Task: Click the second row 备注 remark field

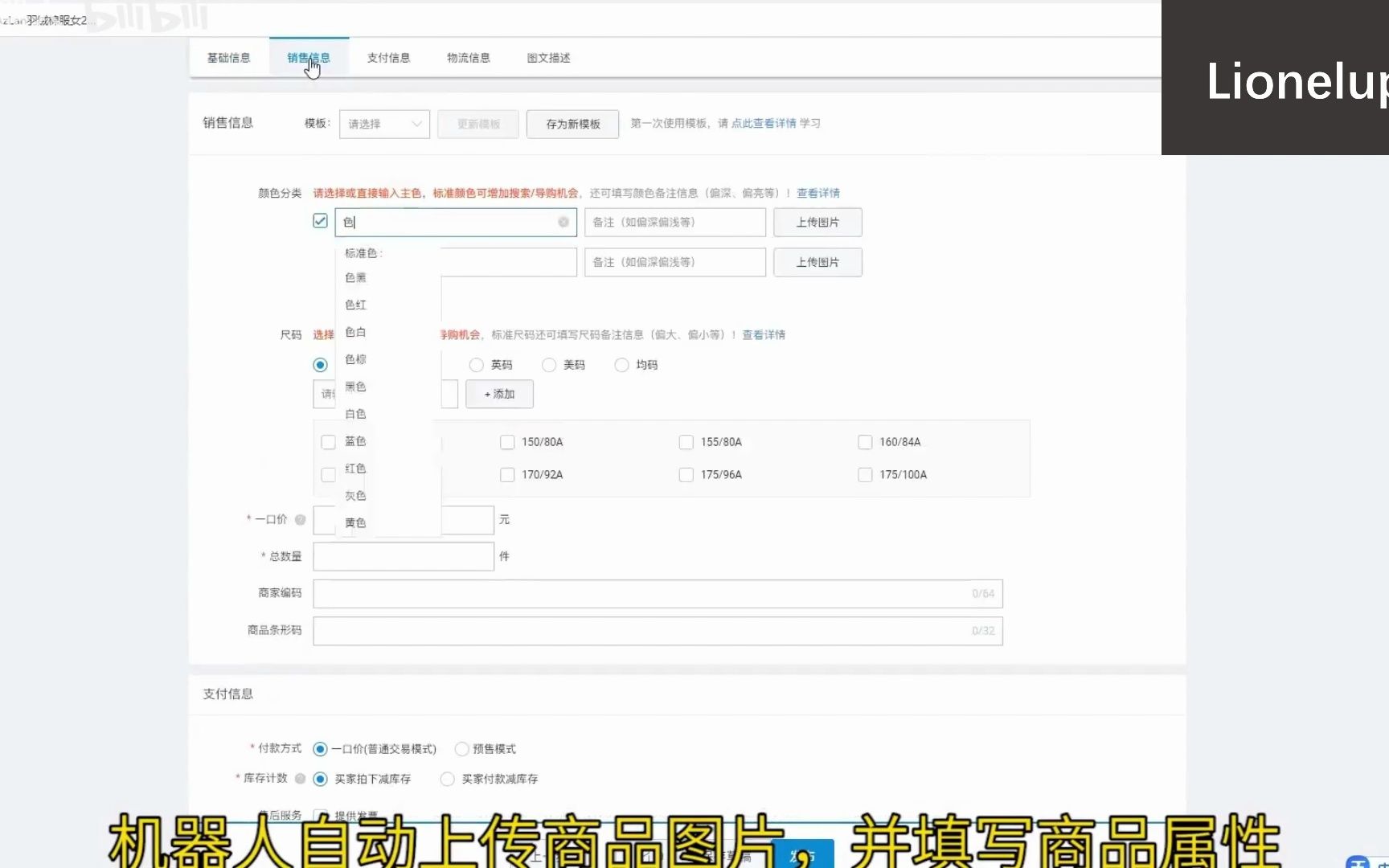Action: coord(675,262)
